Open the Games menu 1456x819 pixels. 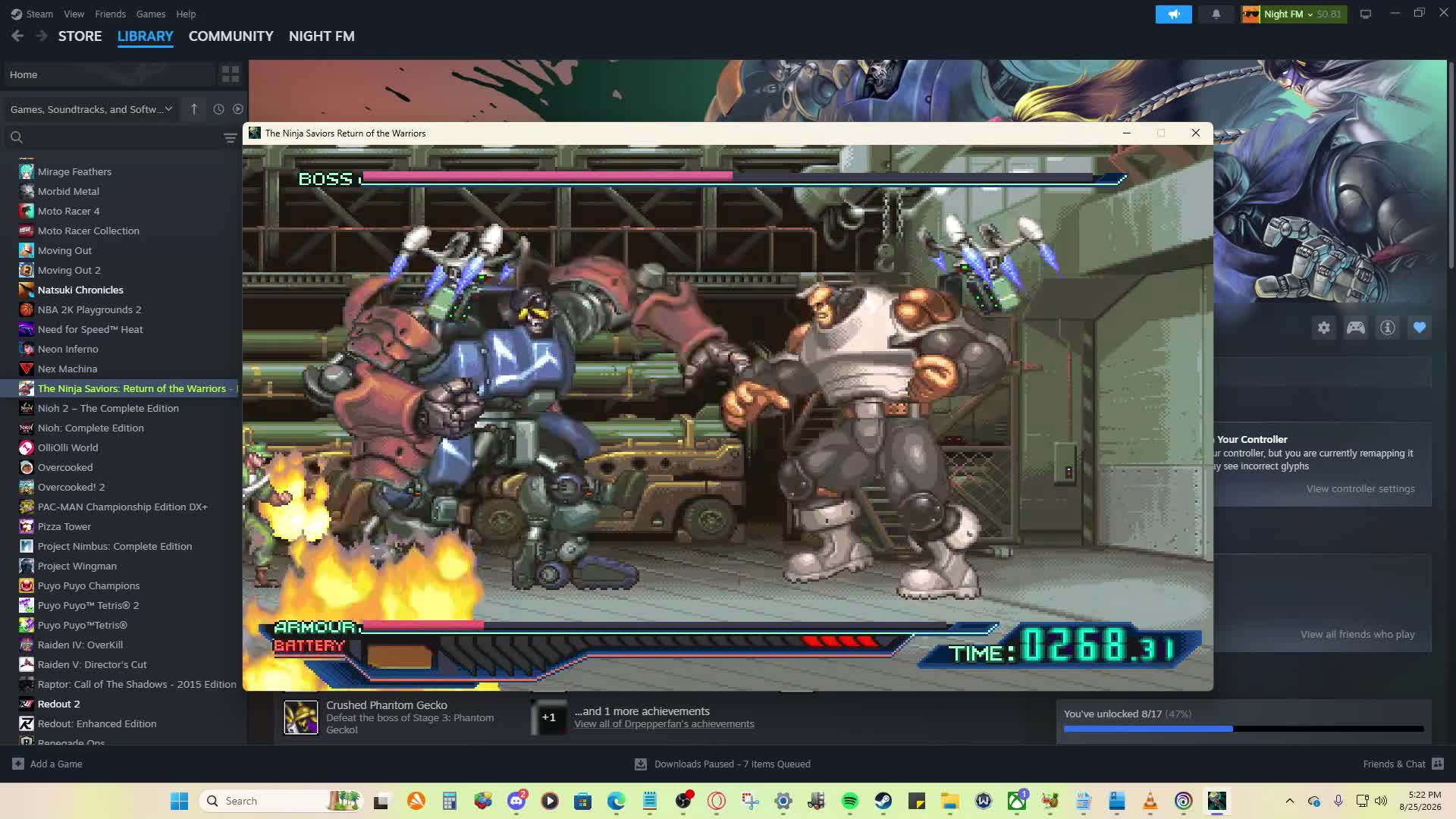(x=150, y=14)
